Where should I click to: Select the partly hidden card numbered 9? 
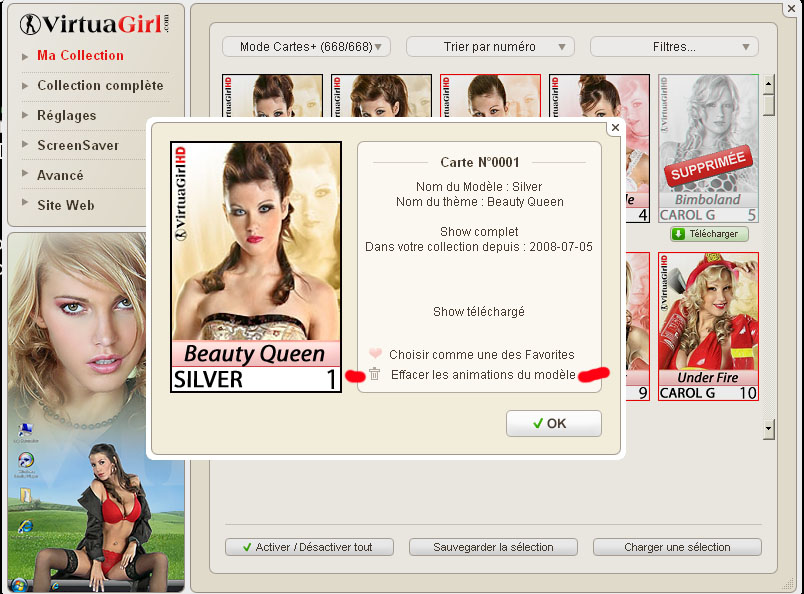[x=637, y=326]
